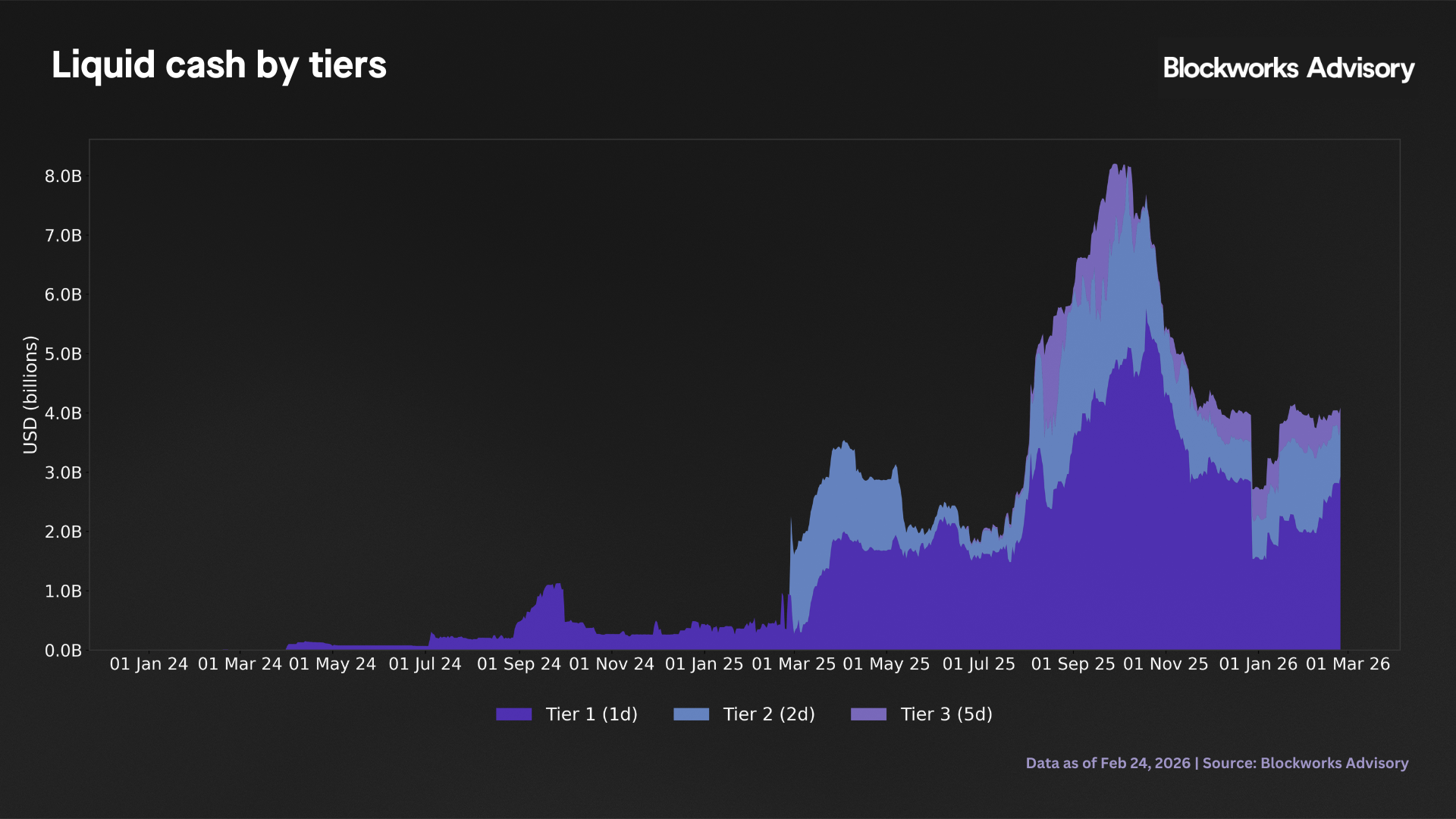Click the 01 Sep 24 x-axis label
This screenshot has height=819, width=1456.
(519, 664)
